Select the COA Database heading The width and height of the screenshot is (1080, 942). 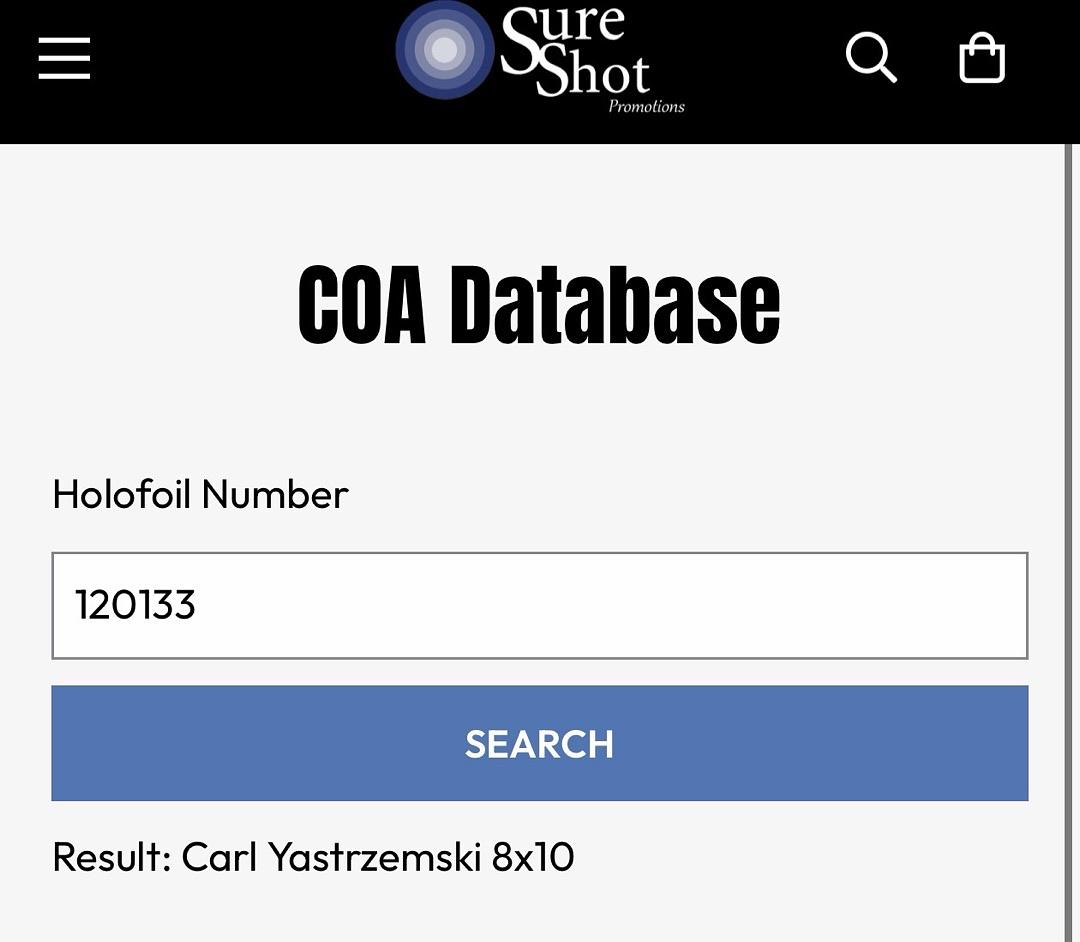(x=539, y=305)
